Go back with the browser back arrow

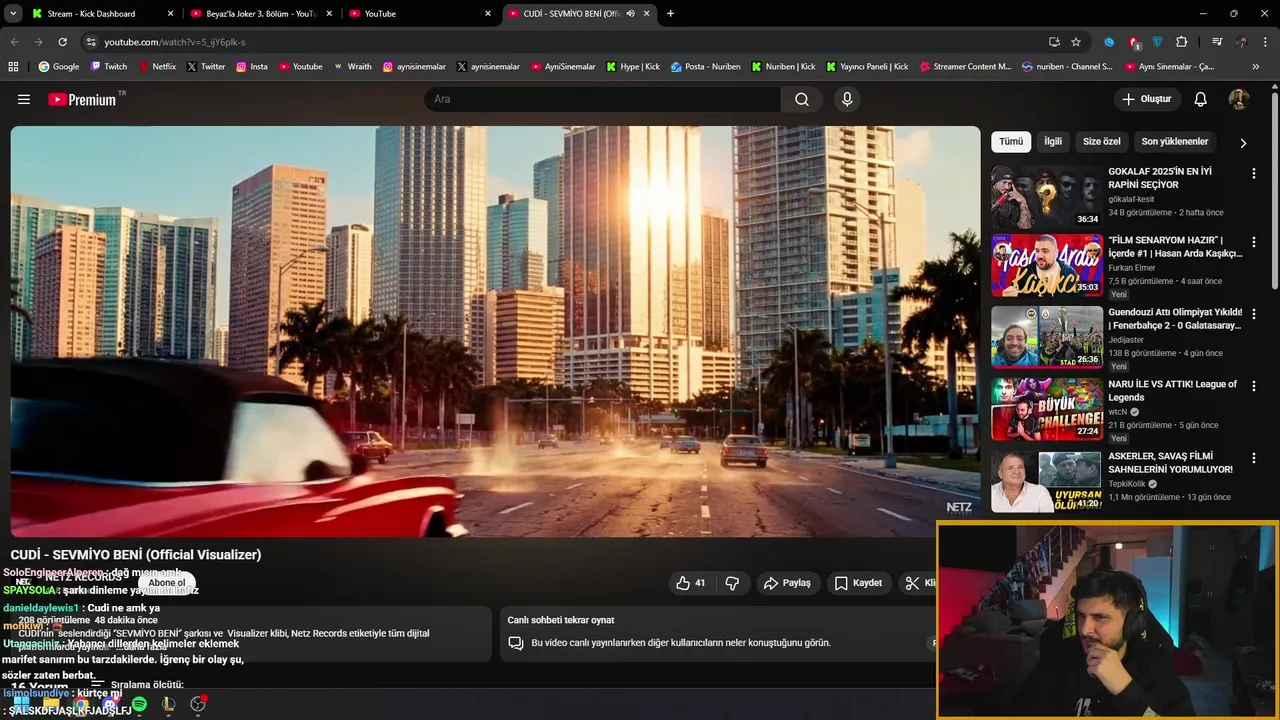(14, 42)
